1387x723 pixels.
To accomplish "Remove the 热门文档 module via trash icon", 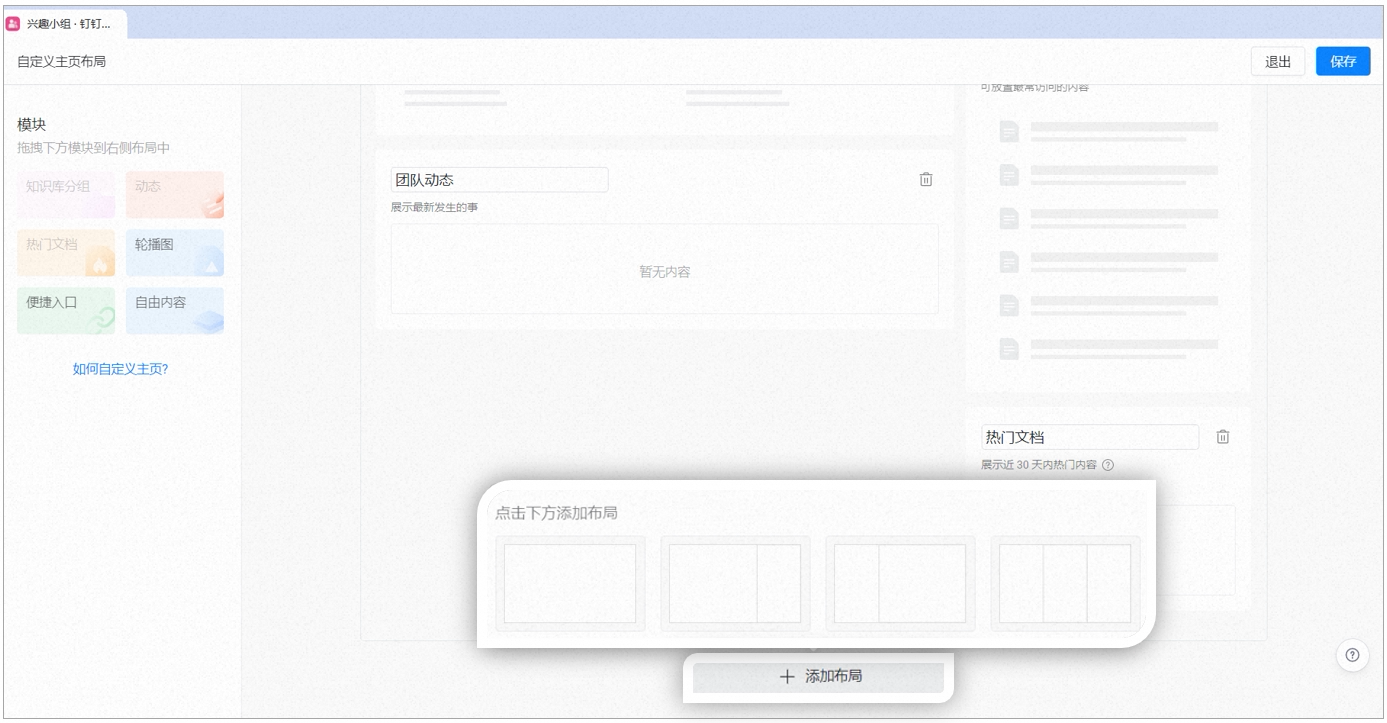I will click(1223, 437).
